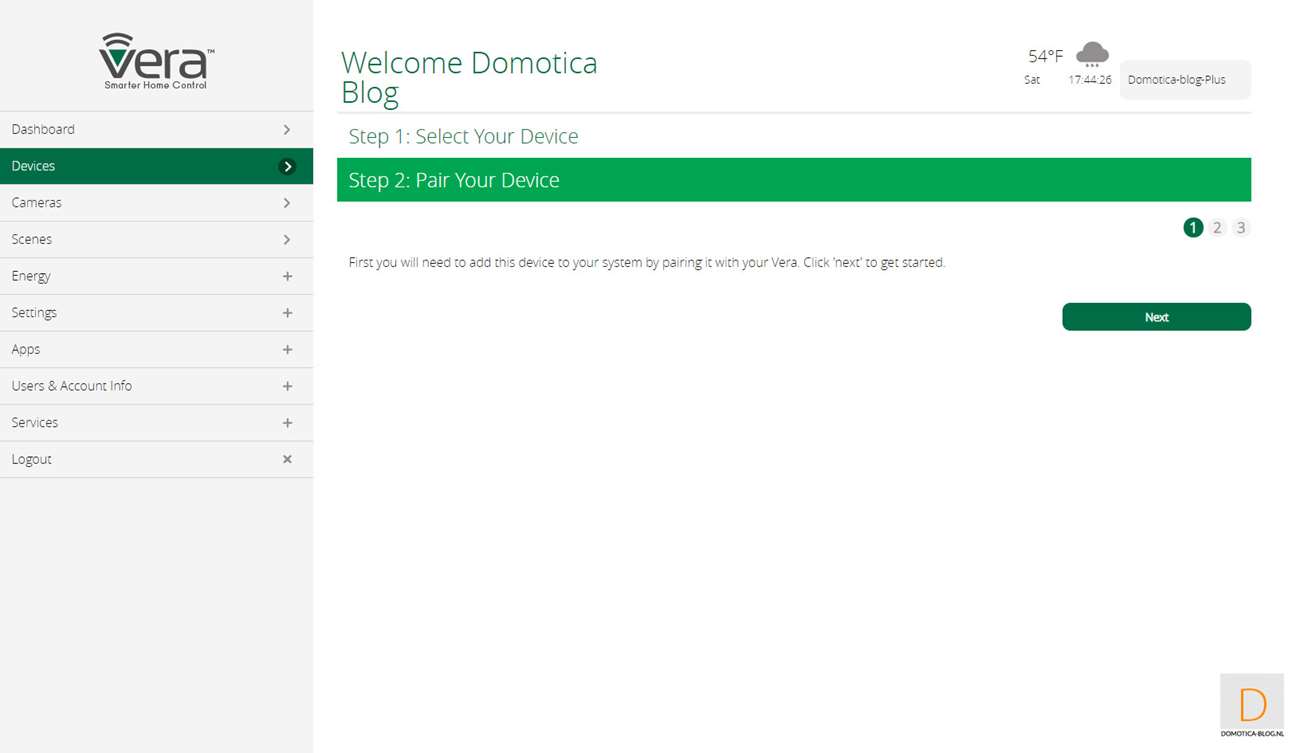Open Step 1: Select Your Device

pyautogui.click(x=463, y=137)
